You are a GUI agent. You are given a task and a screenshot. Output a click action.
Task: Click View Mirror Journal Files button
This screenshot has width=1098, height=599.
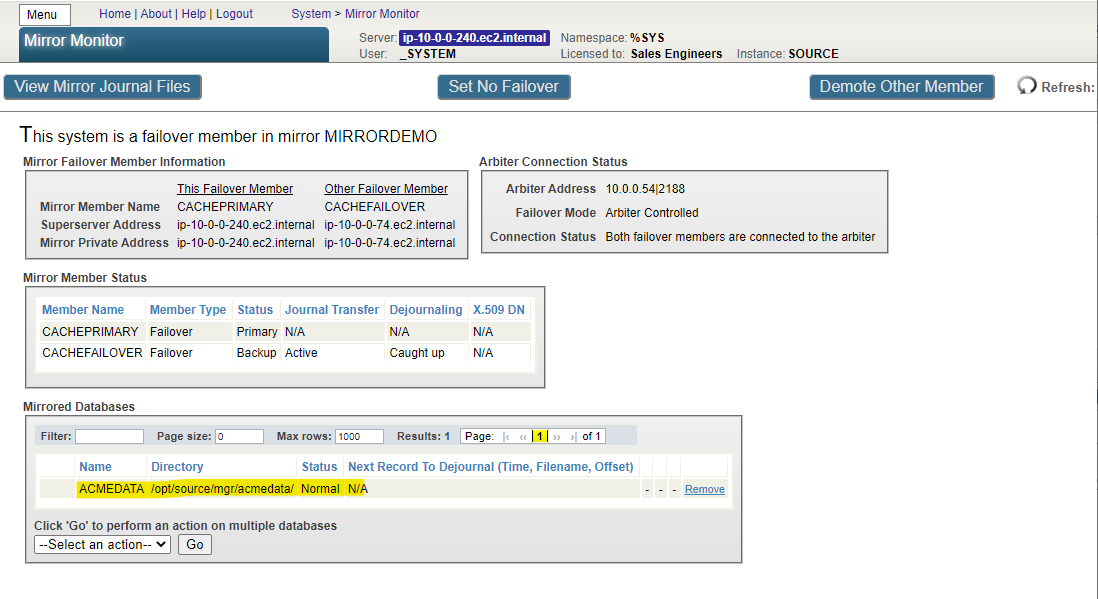tap(102, 87)
